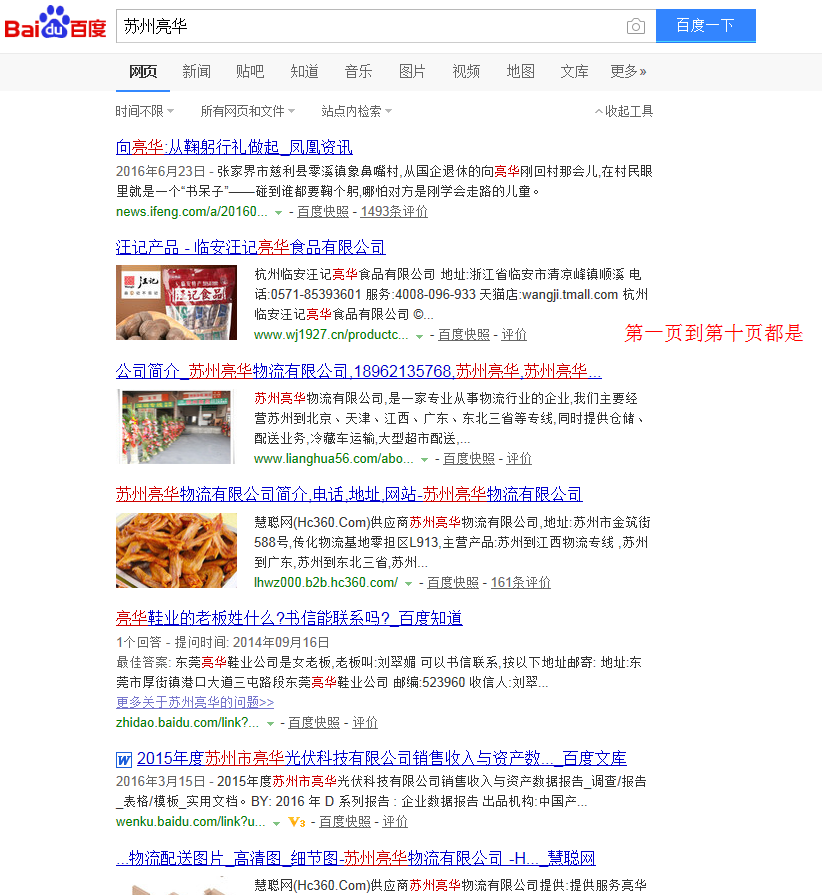Click the 汪记食品 product thumbnail
Image resolution: width=822 pixels, height=895 pixels.
pyautogui.click(x=176, y=303)
